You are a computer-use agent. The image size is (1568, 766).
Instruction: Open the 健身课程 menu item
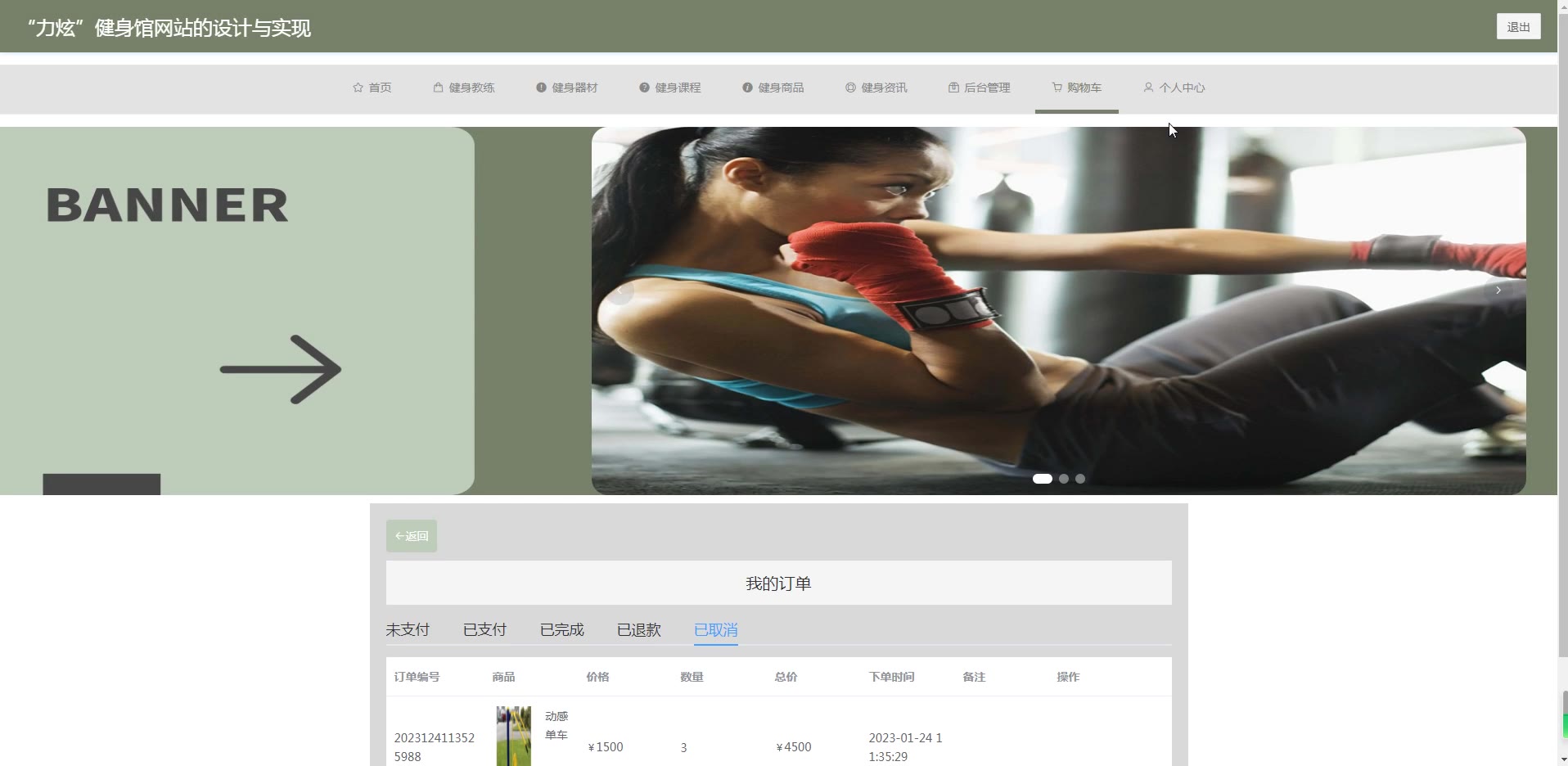(x=669, y=88)
